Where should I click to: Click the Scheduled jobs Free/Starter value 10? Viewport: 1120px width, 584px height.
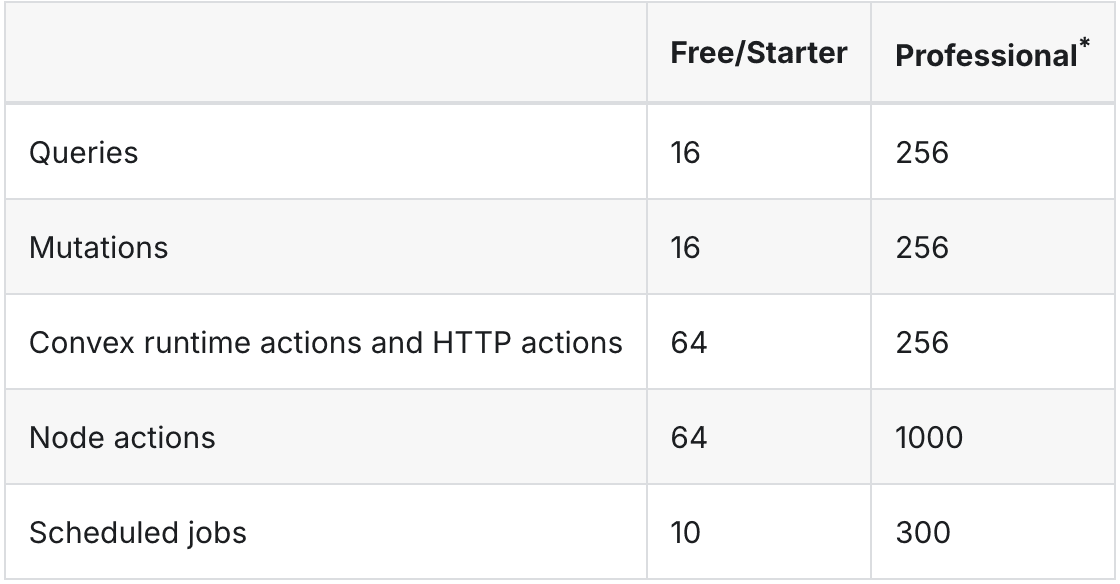point(688,532)
